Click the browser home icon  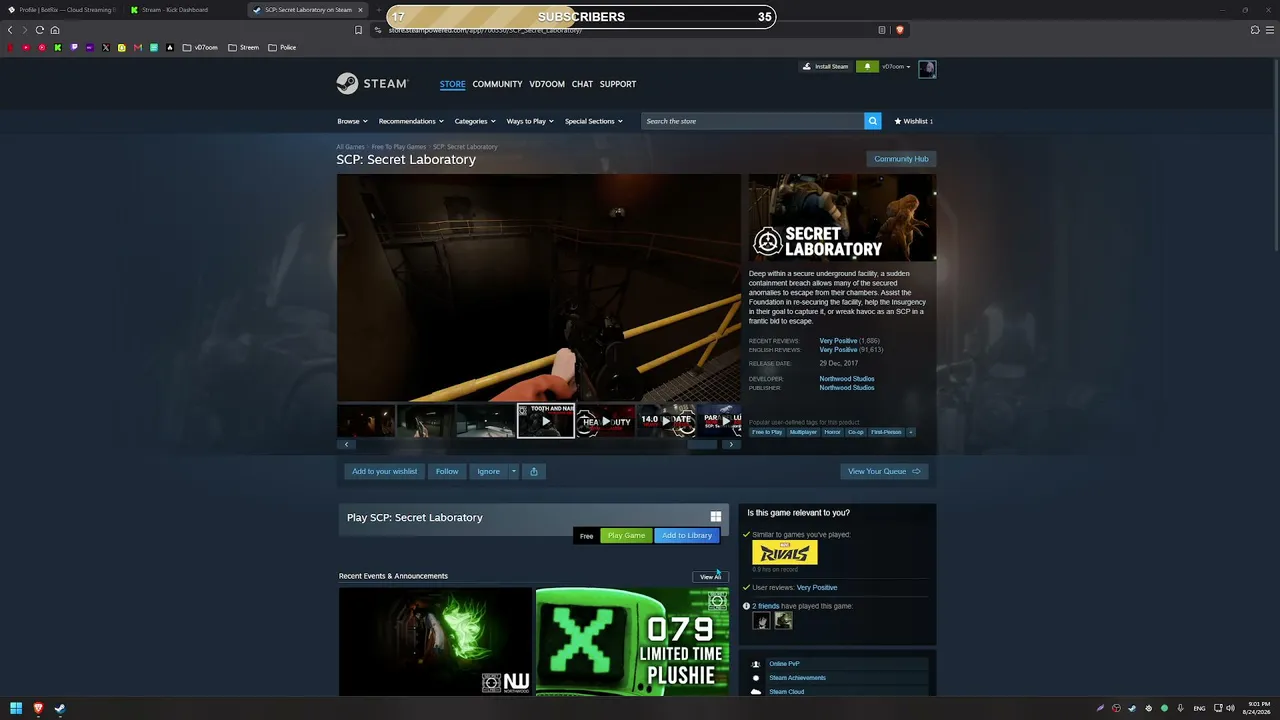[x=55, y=30]
